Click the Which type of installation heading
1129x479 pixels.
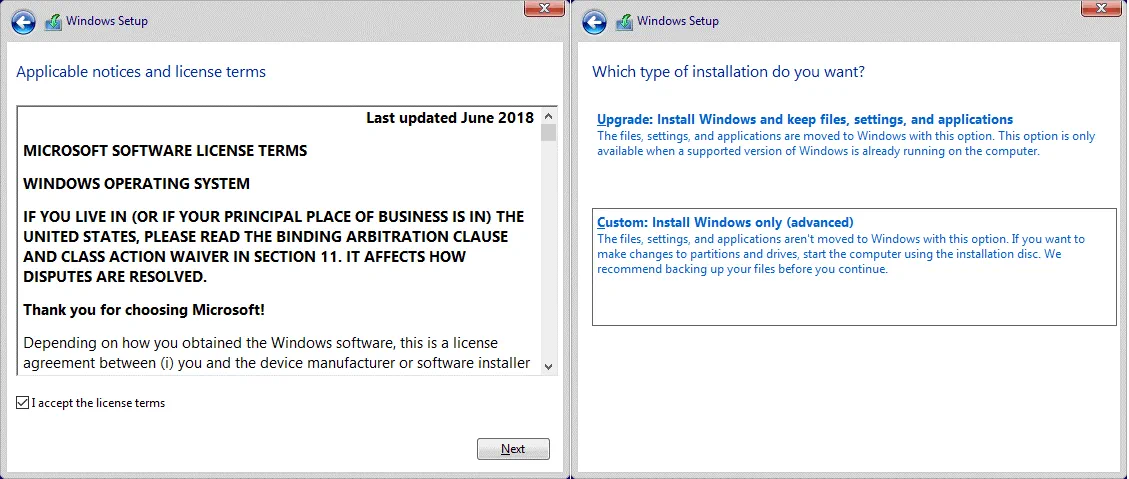click(x=728, y=72)
